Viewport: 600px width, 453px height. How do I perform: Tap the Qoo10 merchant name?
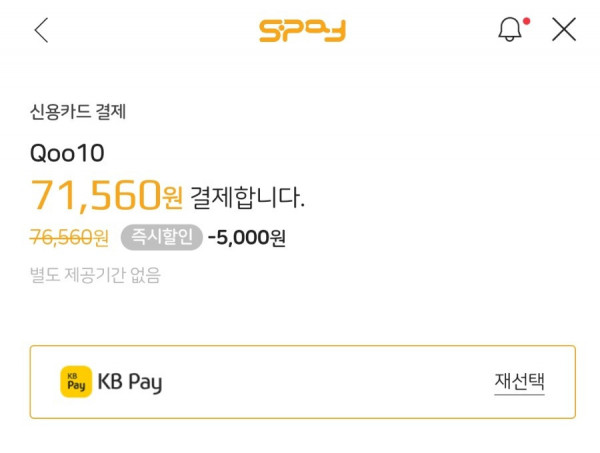click(x=67, y=153)
